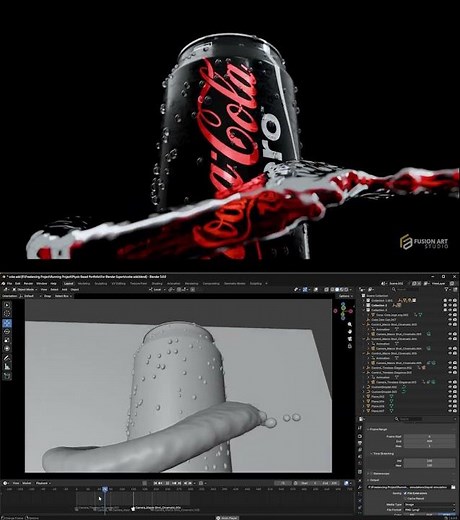The width and height of the screenshot is (460, 520).
Task: Select the Add Cube tool
Action: 7,376
